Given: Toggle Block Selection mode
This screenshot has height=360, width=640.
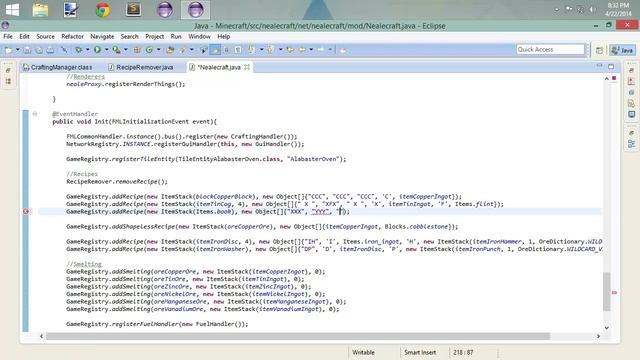Looking at the screenshot, I should 227,50.
